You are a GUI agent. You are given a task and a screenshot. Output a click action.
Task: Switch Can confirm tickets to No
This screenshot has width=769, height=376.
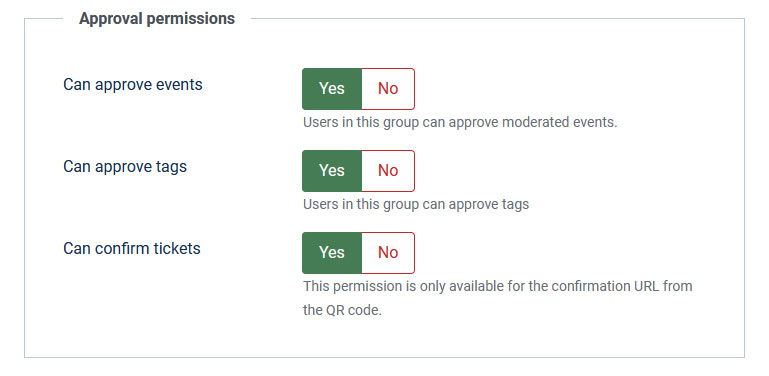[x=388, y=252]
